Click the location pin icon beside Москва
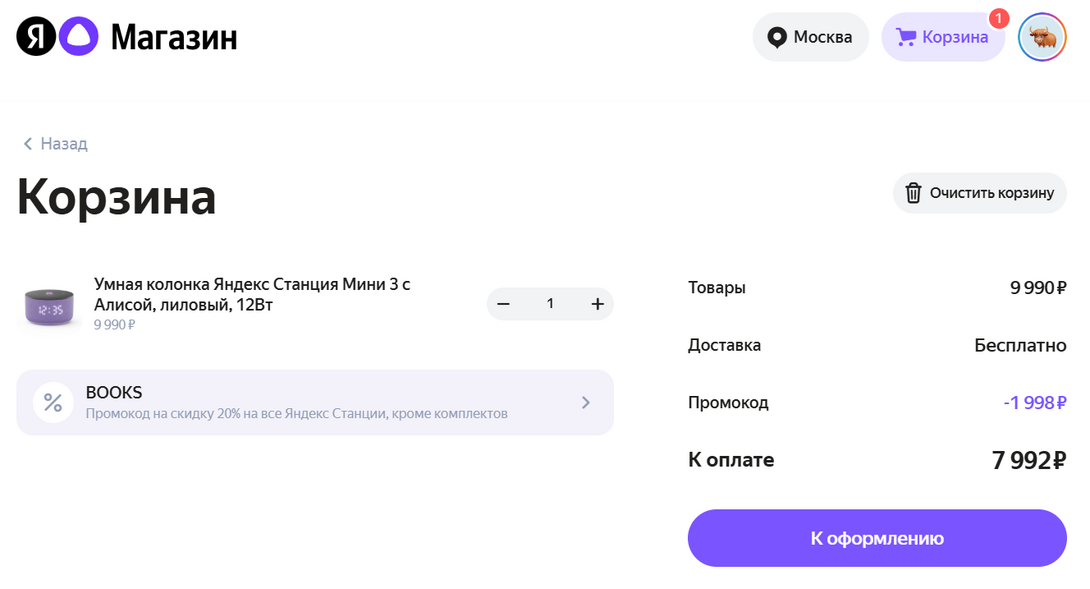 click(x=776, y=37)
